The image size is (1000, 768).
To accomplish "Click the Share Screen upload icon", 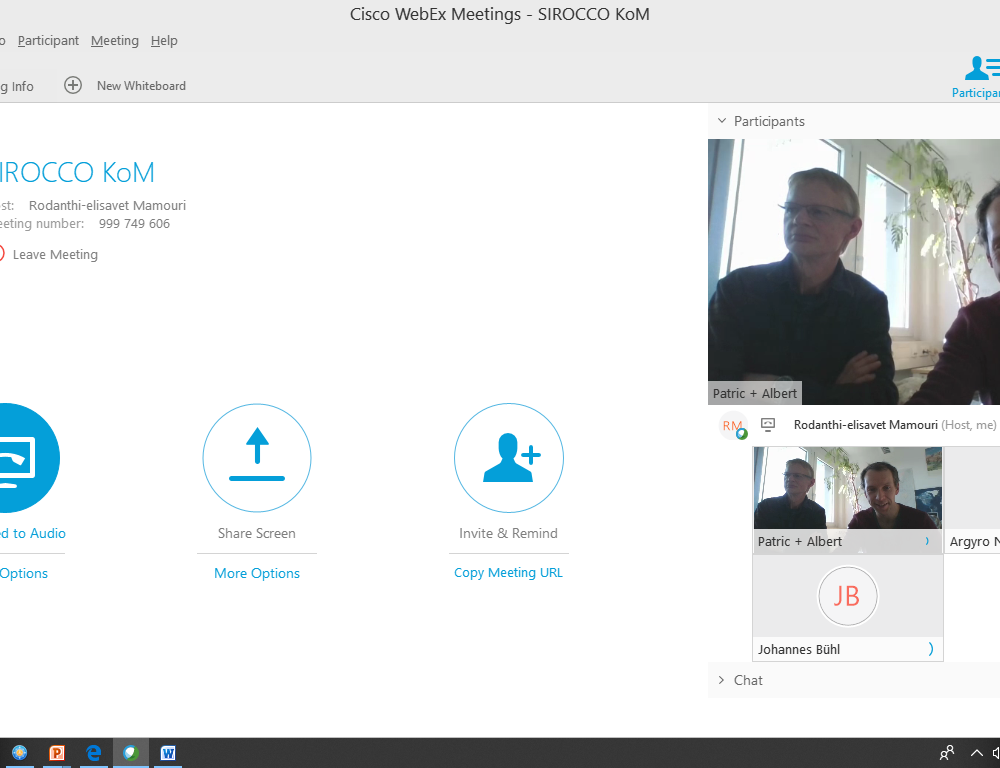I will click(x=257, y=458).
